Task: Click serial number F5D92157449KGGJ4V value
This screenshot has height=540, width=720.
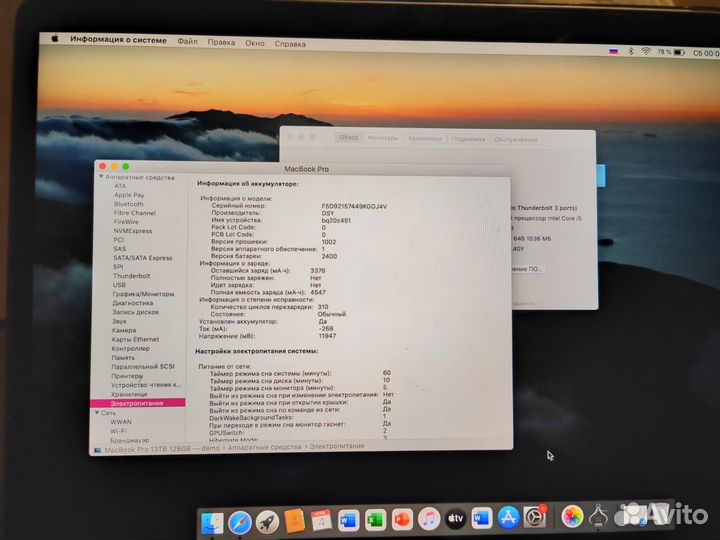Action: pos(354,207)
